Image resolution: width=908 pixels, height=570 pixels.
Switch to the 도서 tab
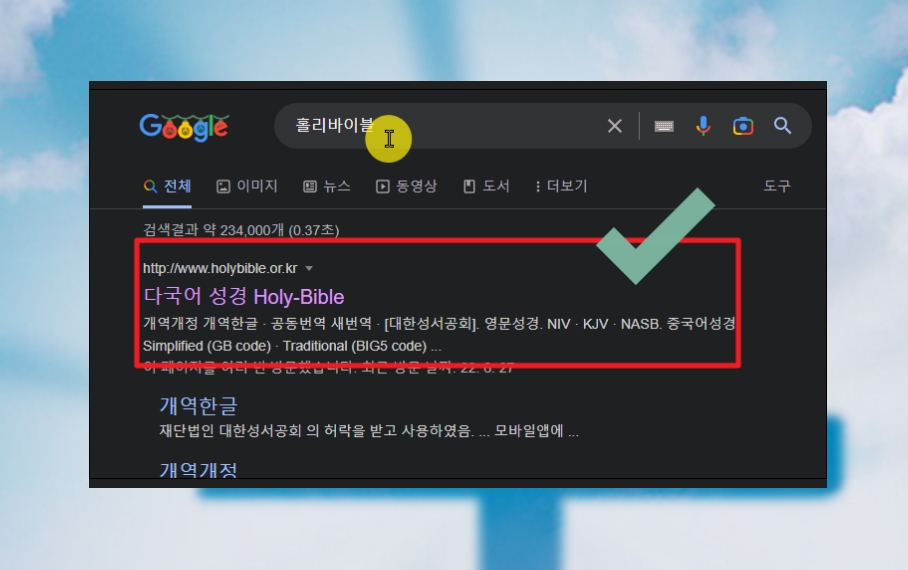[x=486, y=186]
